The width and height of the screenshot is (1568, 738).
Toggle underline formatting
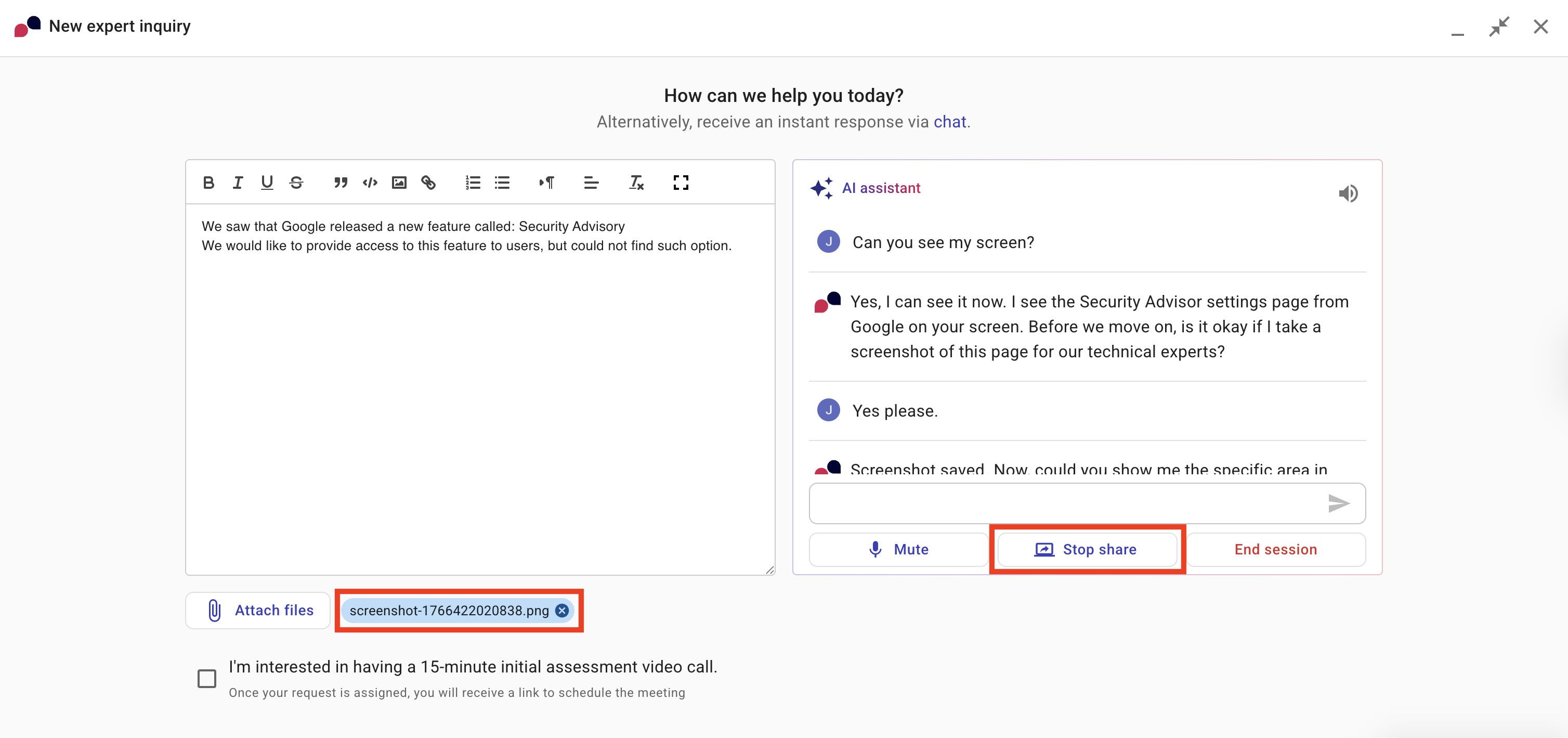click(267, 183)
